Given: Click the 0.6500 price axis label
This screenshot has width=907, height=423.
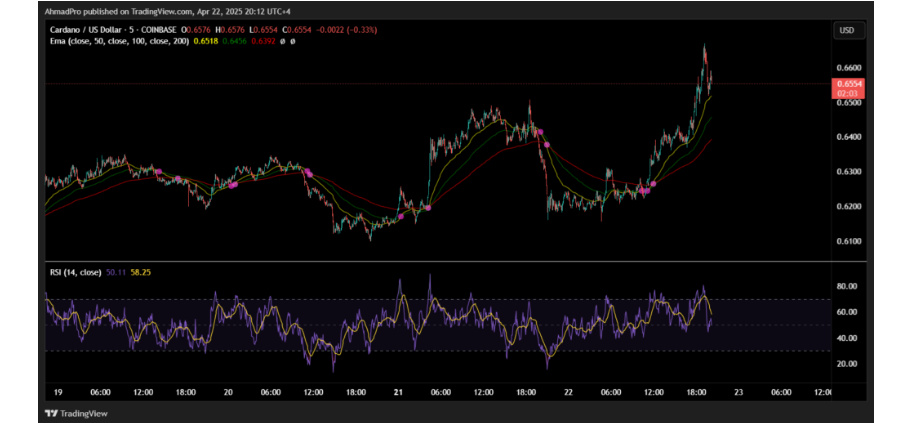Looking at the screenshot, I should (x=847, y=102).
